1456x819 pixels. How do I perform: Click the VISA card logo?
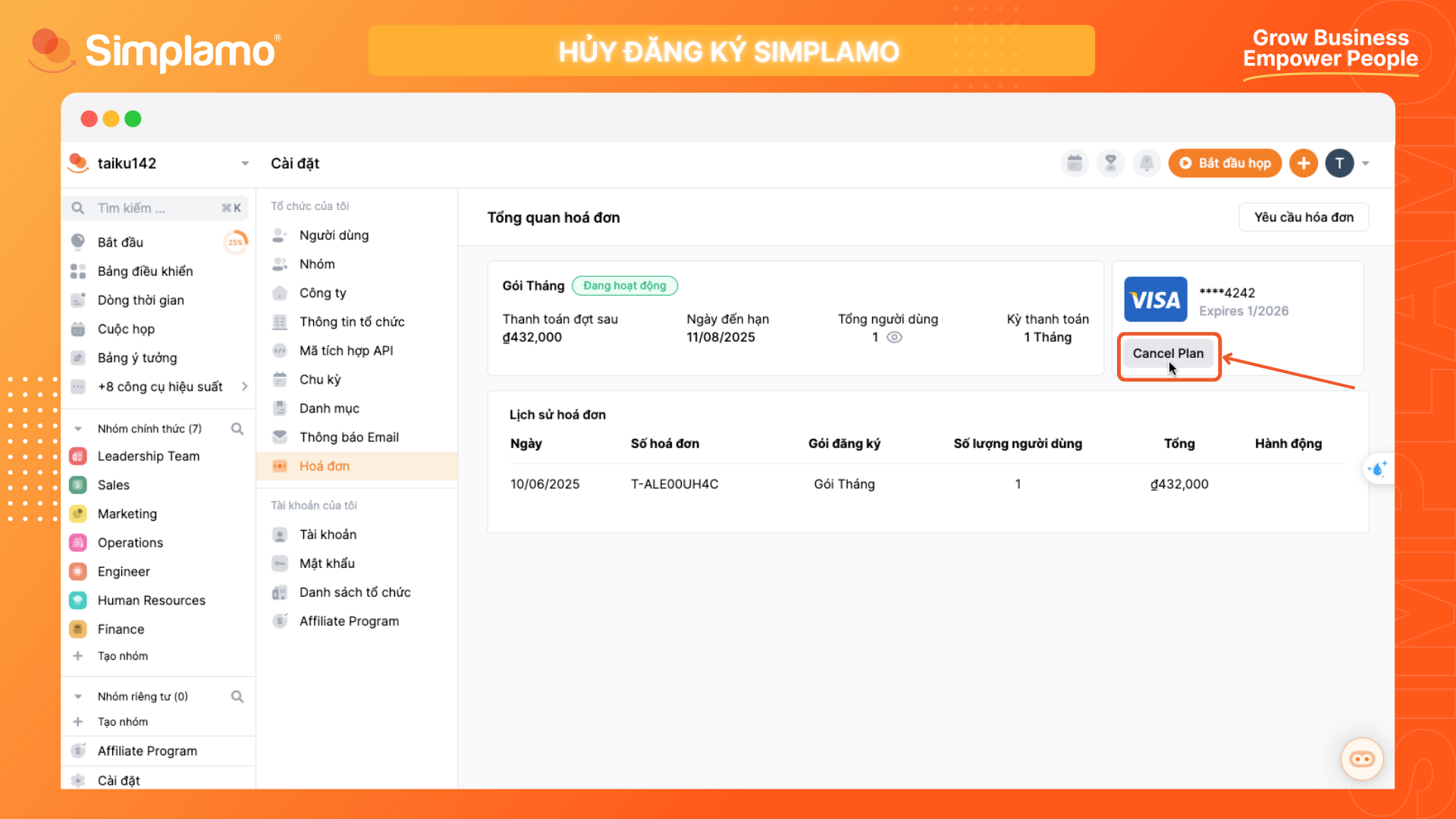click(x=1156, y=300)
